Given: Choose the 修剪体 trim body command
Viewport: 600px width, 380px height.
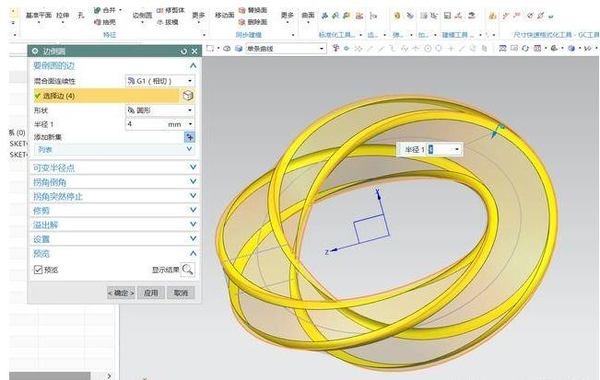Looking at the screenshot, I should pos(171,10).
